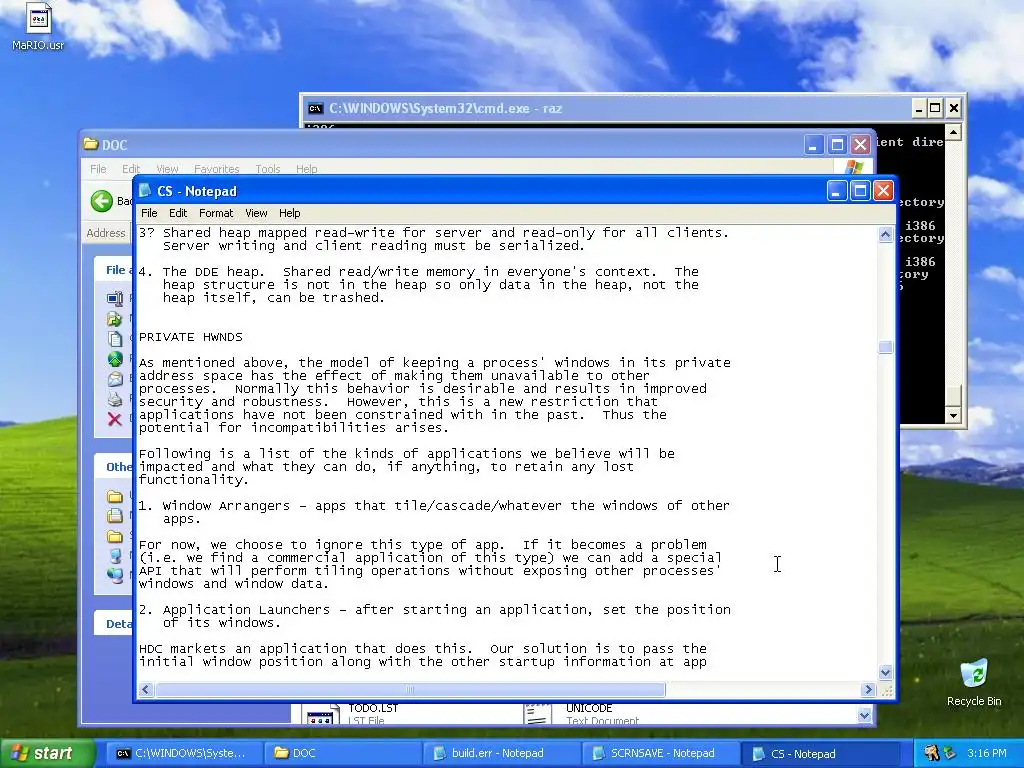Click the cmd.exe system icon in title bar
This screenshot has height=768, width=1024.
[315, 108]
